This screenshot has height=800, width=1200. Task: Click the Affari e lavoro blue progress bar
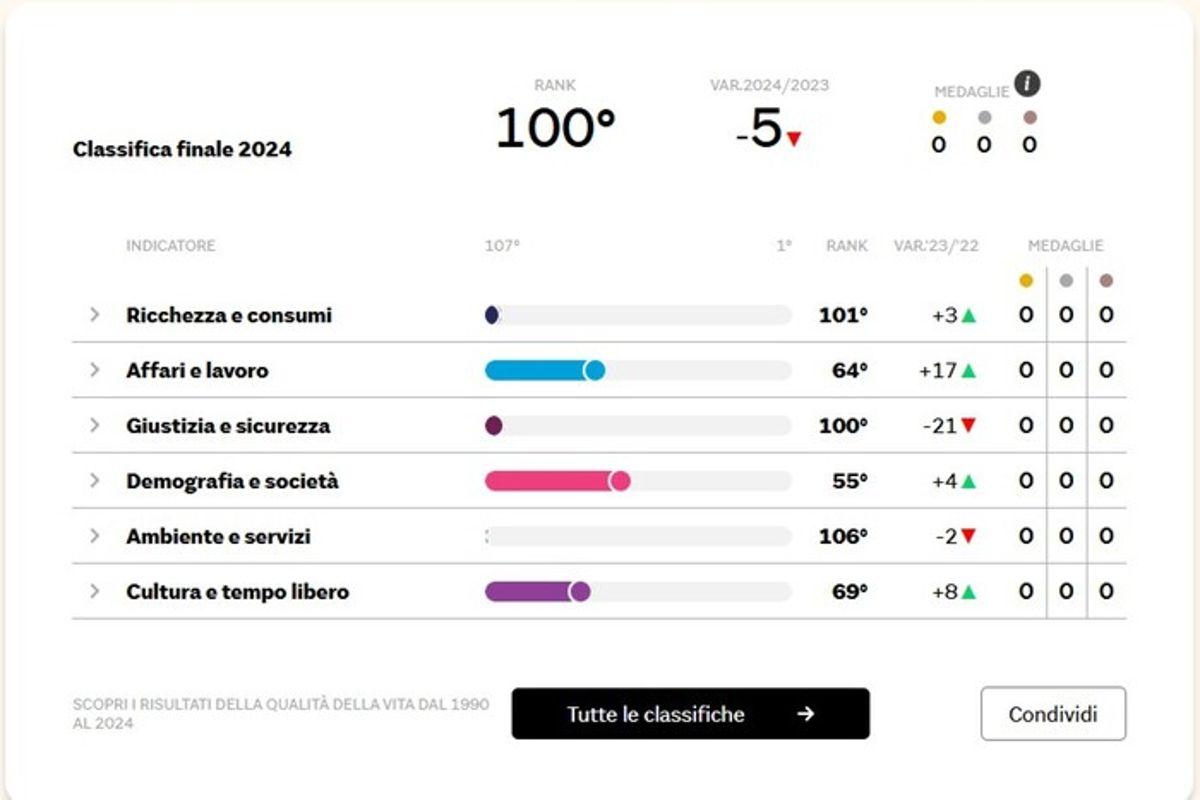545,371
